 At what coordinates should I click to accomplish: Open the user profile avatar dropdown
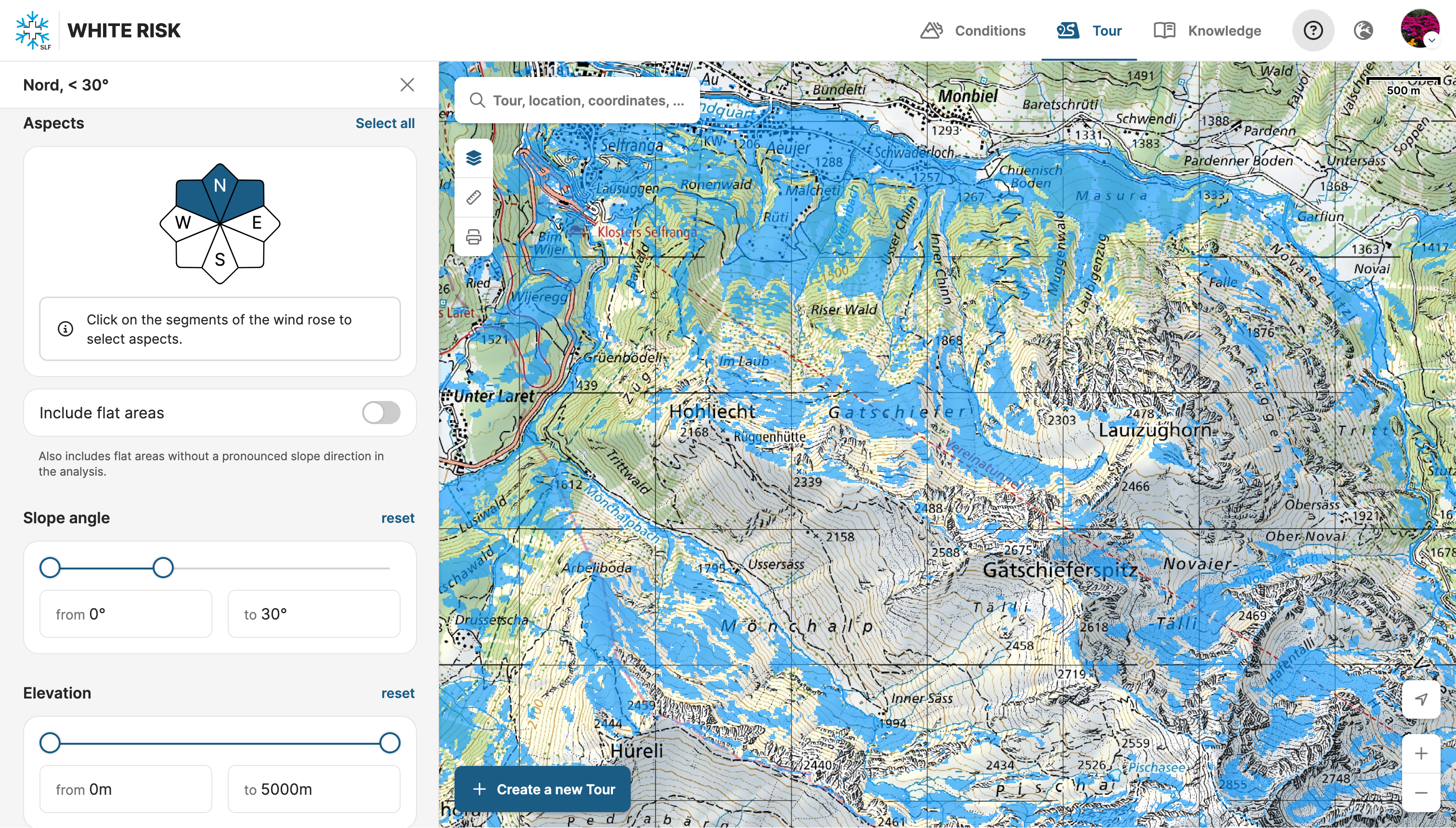click(x=1419, y=29)
